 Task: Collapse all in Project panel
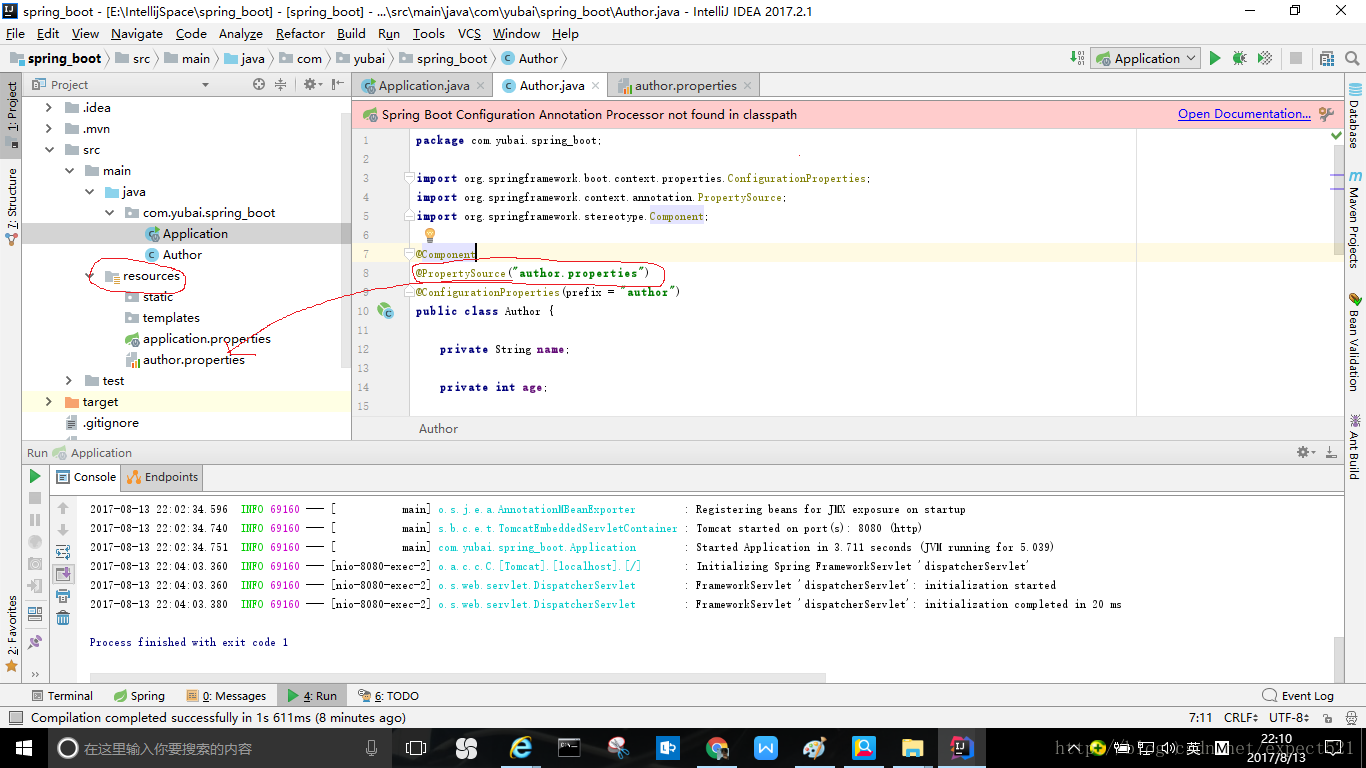pos(281,85)
